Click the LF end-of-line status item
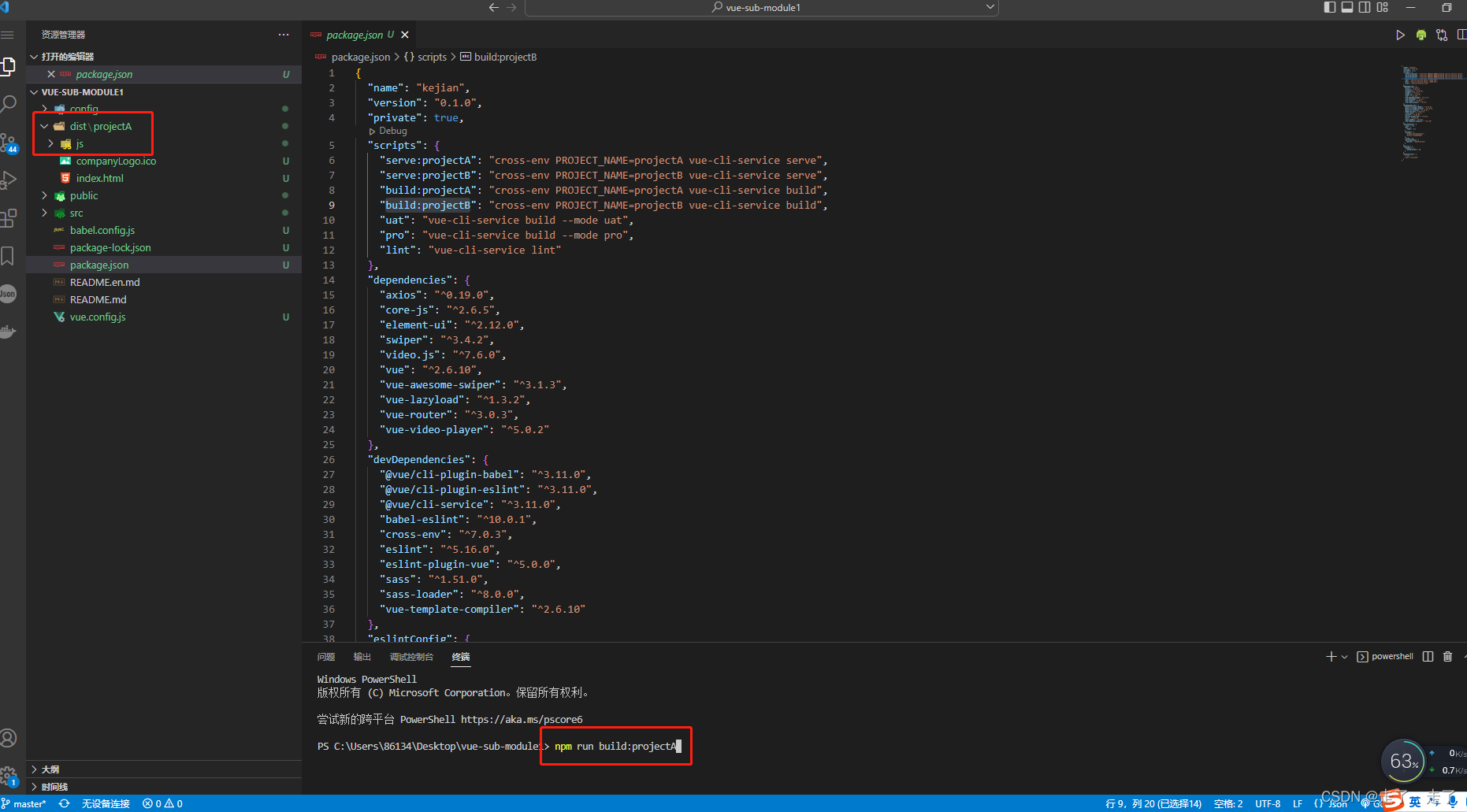The image size is (1467, 812). 1298,803
